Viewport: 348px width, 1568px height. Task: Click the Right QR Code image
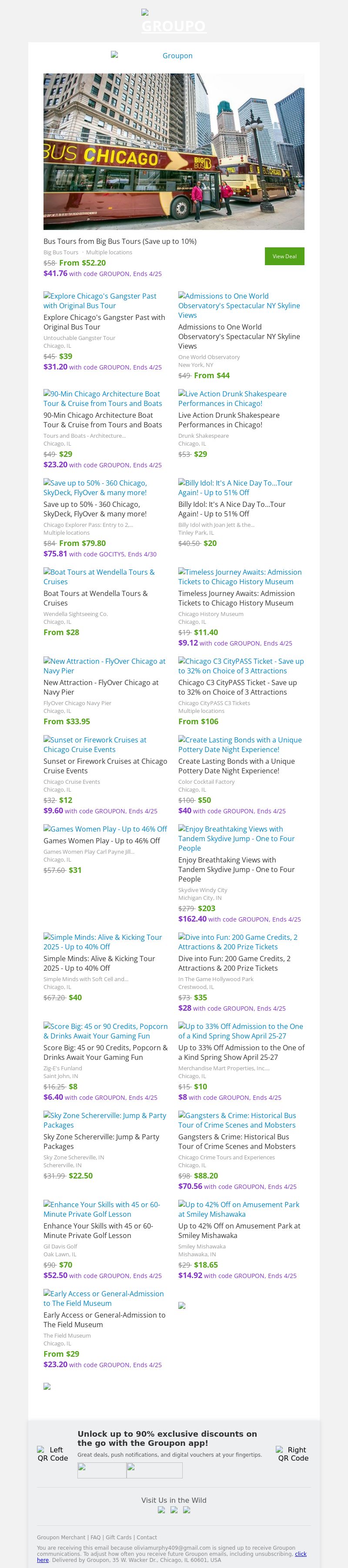coord(293,1454)
